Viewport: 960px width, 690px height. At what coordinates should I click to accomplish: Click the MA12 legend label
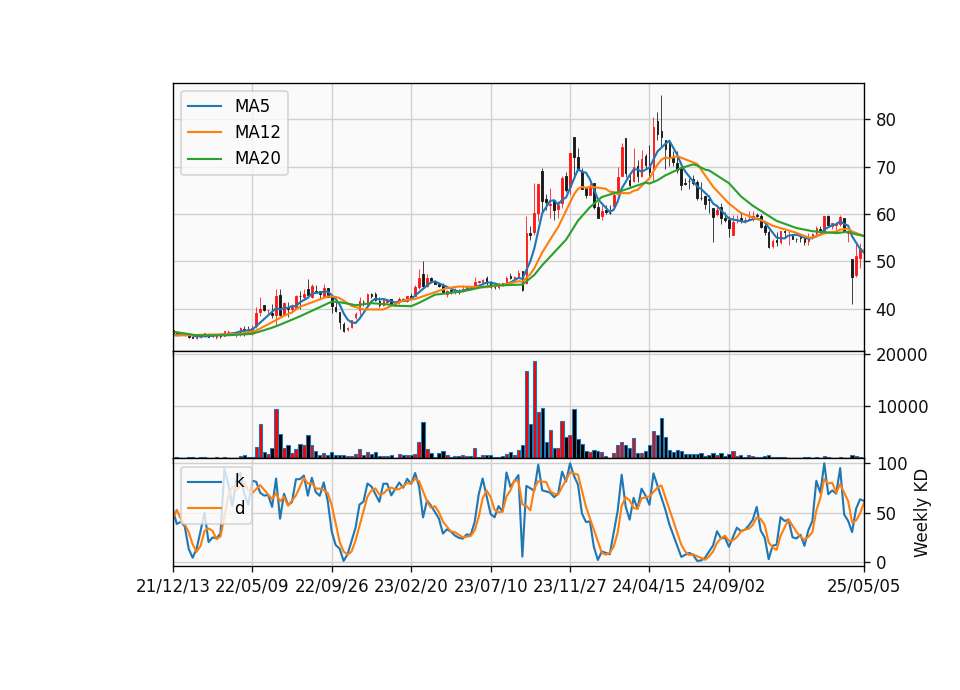click(x=257, y=132)
